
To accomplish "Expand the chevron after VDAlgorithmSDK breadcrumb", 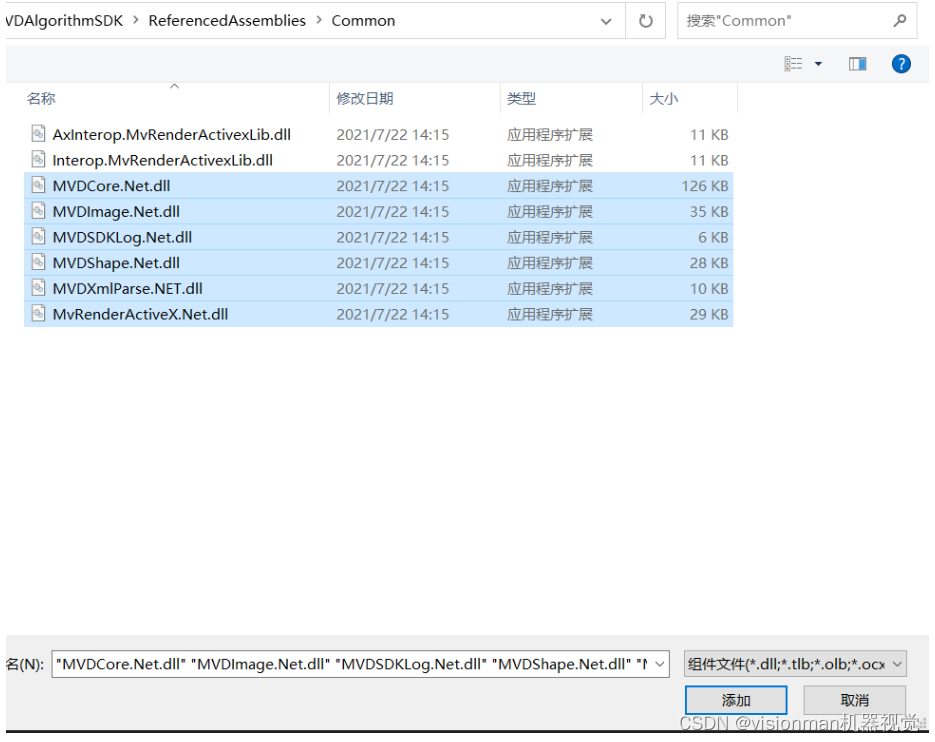I will [x=136, y=21].
